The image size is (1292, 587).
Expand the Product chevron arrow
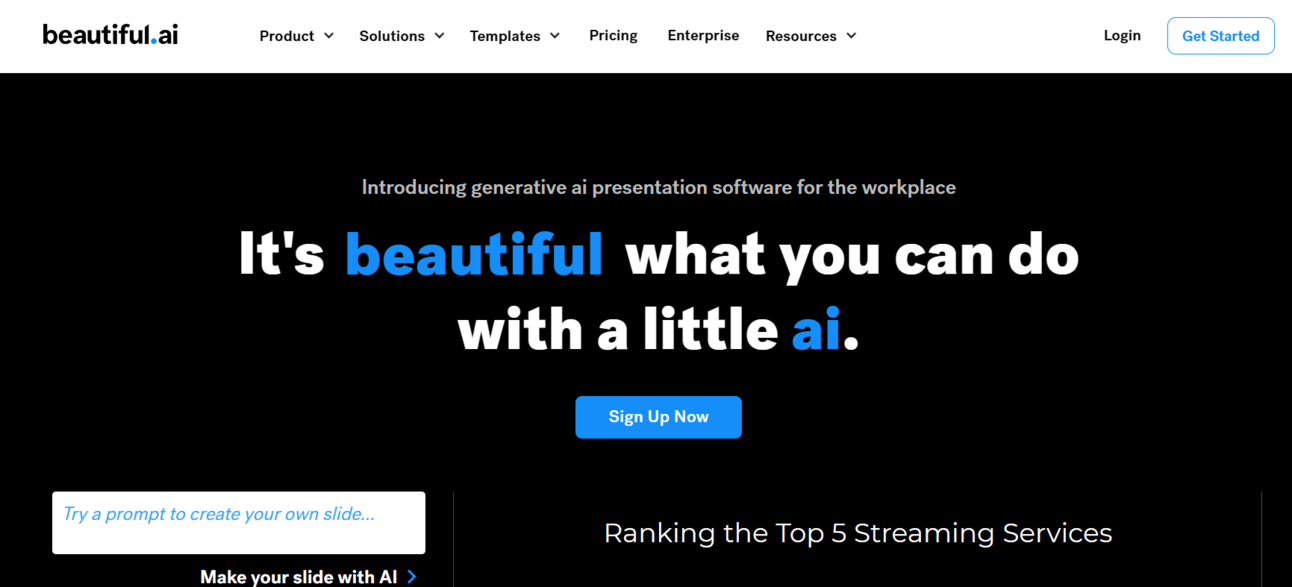pyautogui.click(x=327, y=36)
